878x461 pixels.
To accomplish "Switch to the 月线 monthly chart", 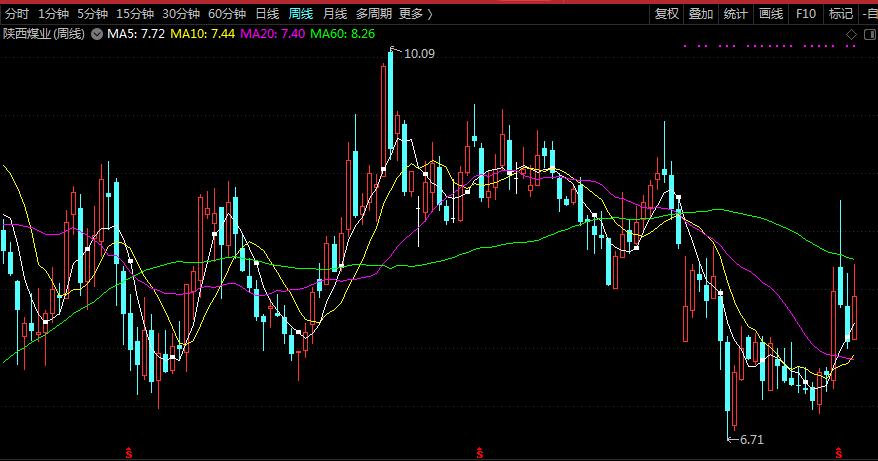I will click(x=335, y=14).
